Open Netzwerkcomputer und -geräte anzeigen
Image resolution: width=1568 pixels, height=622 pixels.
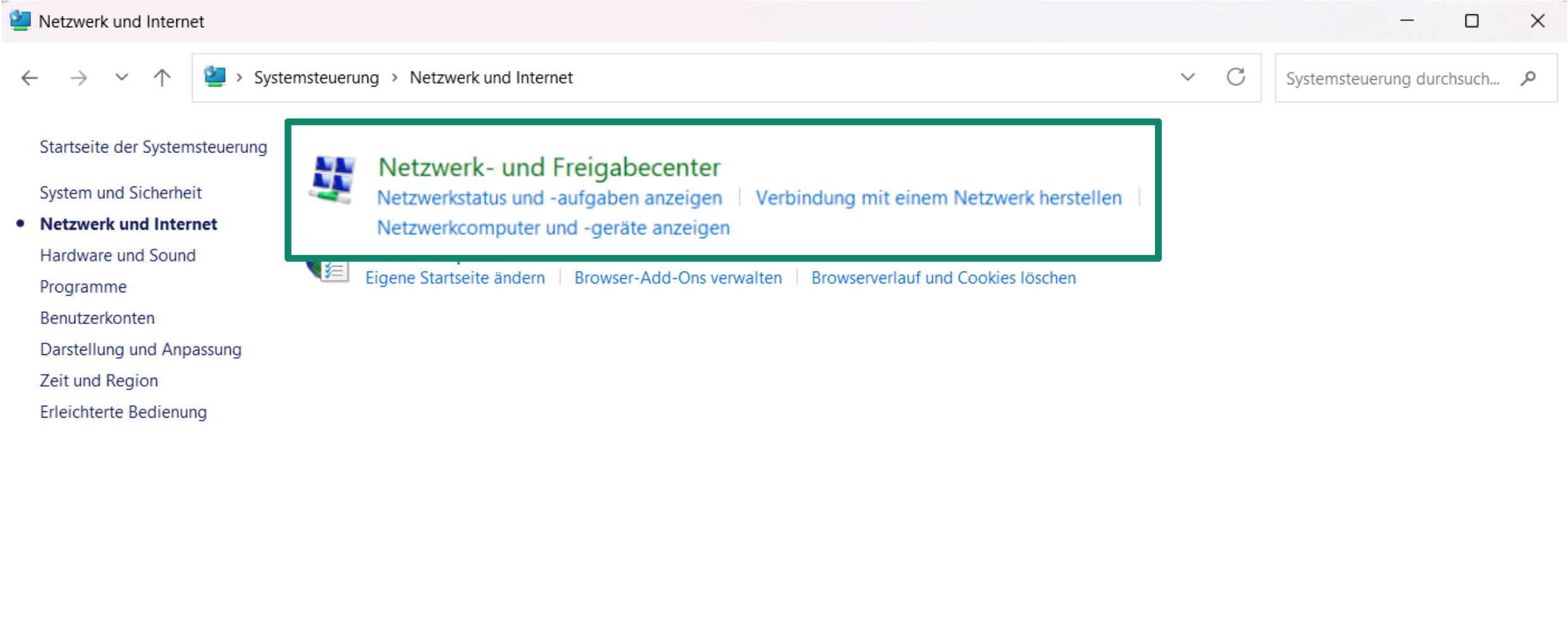553,228
